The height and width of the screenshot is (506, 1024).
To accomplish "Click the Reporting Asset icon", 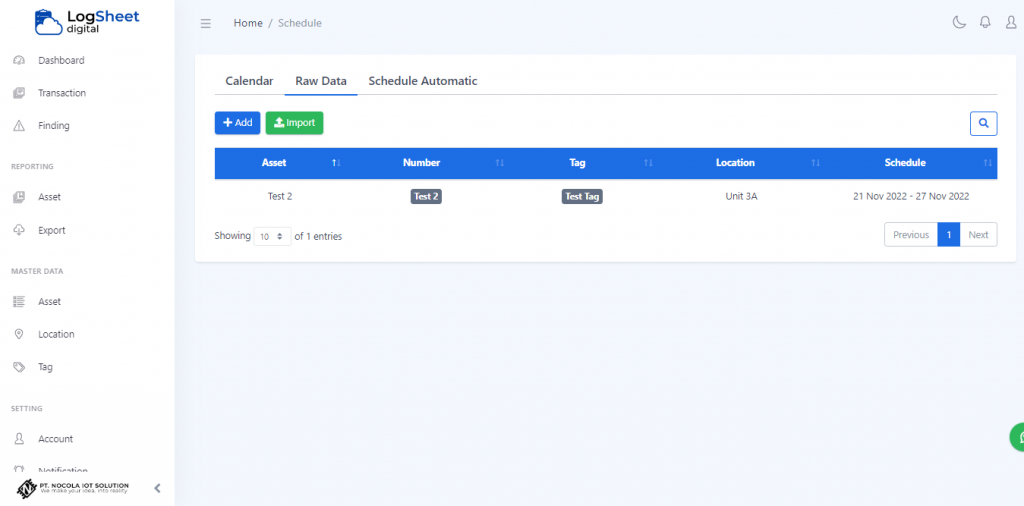I will click(x=19, y=197).
